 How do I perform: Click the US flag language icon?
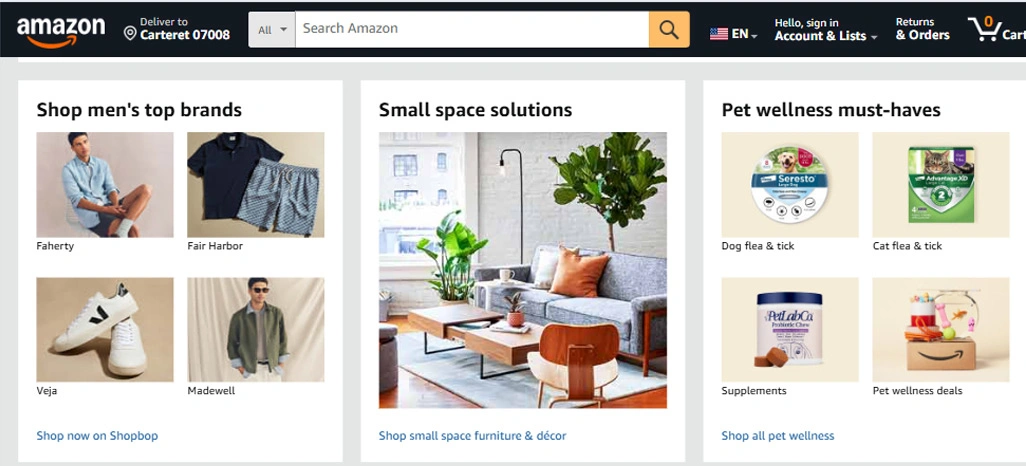pos(719,34)
